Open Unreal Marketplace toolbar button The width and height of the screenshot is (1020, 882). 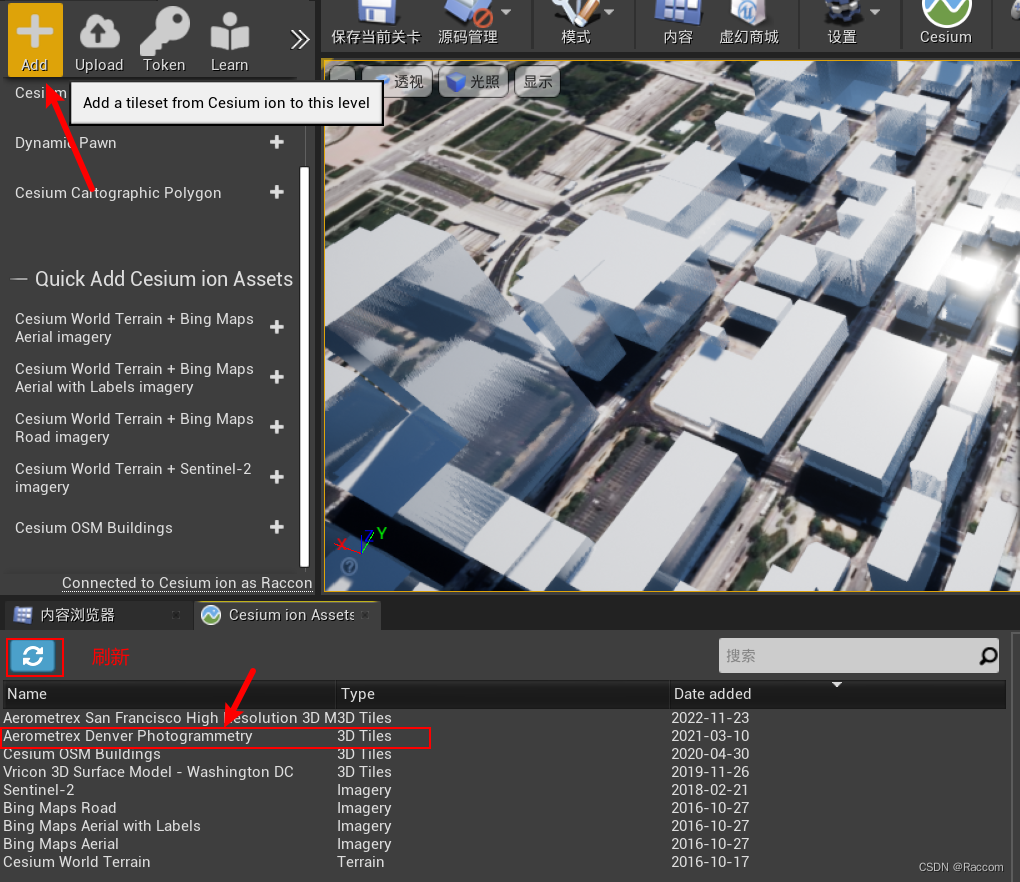tap(749, 24)
